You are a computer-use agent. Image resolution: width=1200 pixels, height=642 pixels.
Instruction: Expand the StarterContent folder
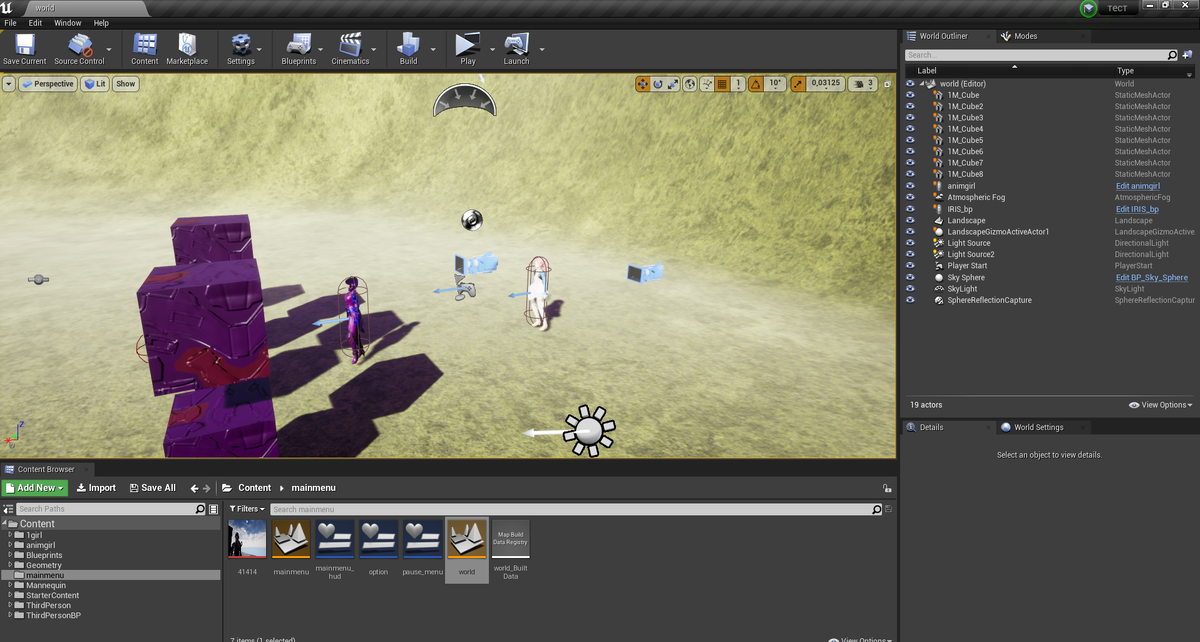10,595
